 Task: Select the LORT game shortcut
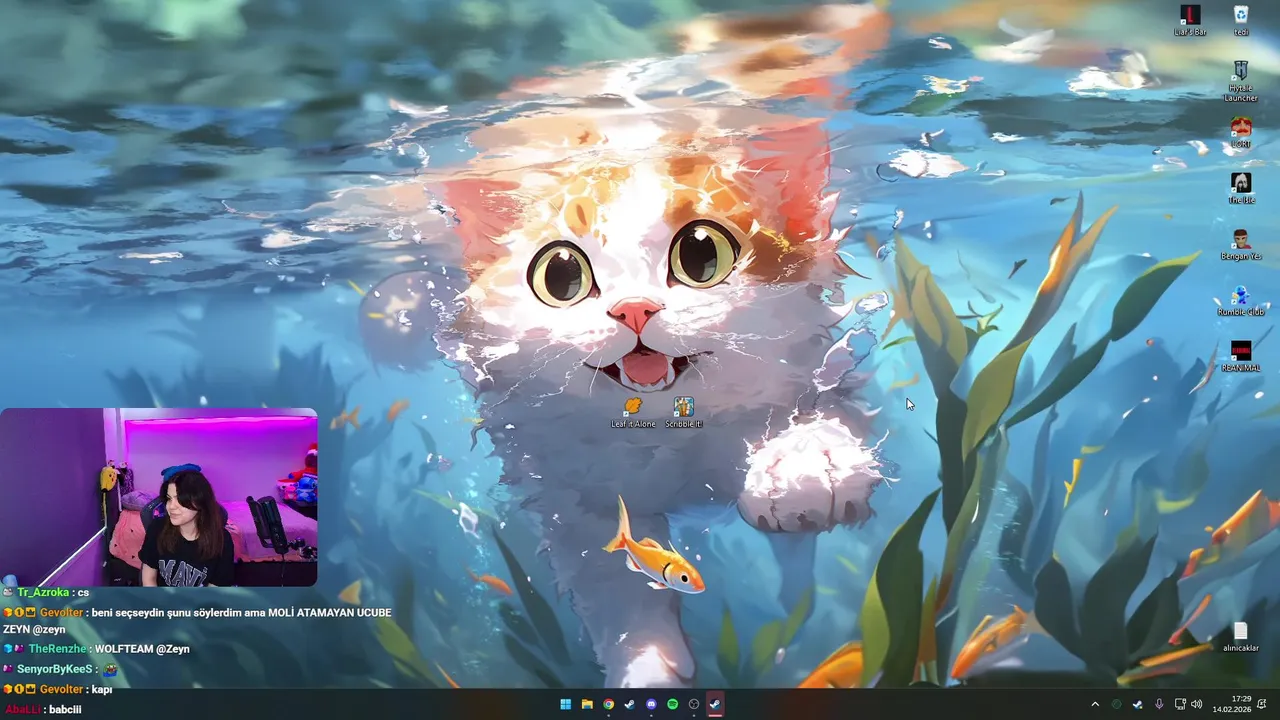1241,132
